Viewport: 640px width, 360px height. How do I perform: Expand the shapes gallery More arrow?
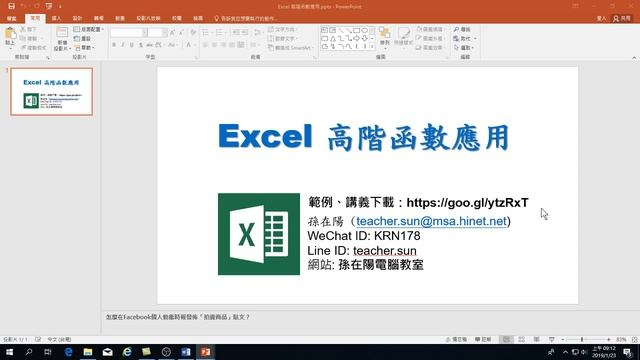coord(372,47)
